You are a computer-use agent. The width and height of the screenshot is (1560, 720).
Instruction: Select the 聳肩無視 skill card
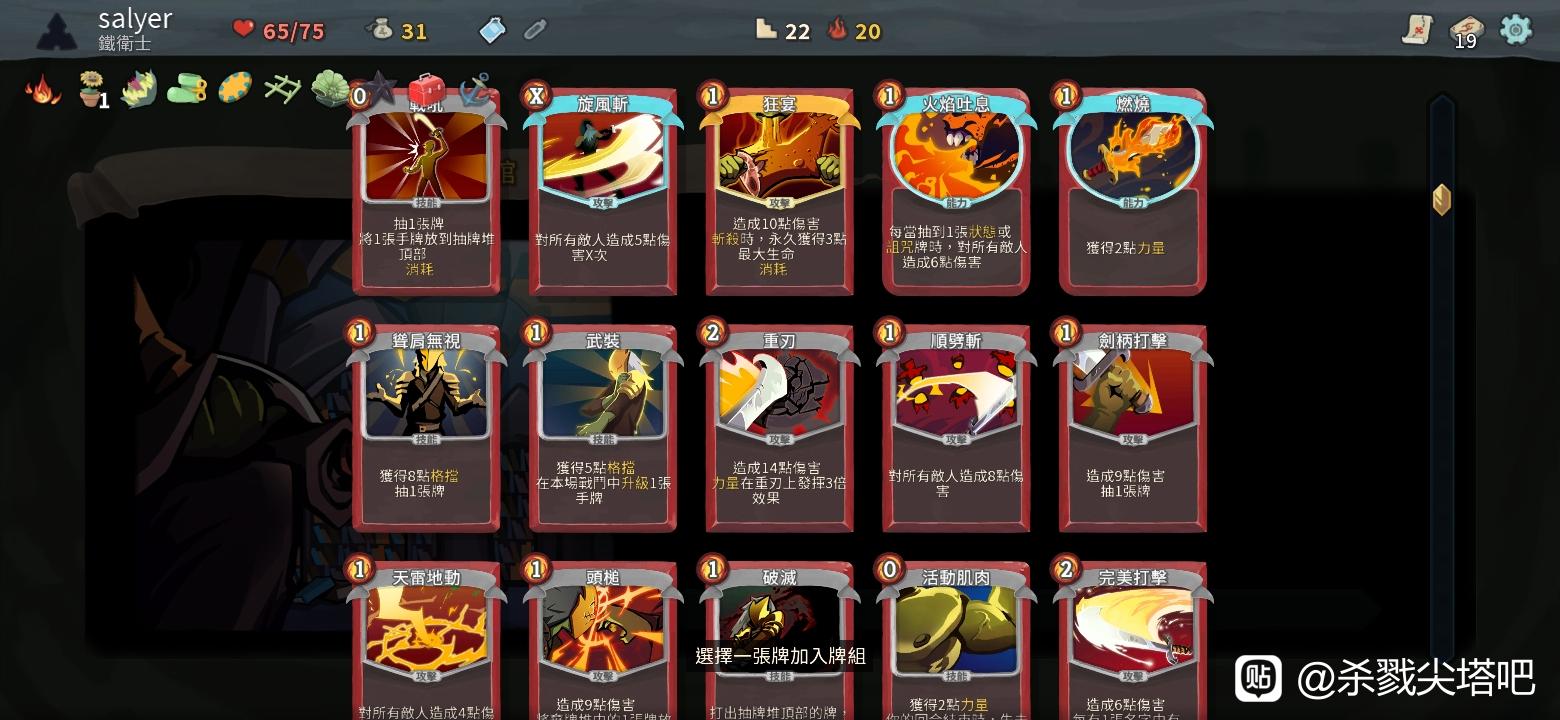[x=426, y=428]
